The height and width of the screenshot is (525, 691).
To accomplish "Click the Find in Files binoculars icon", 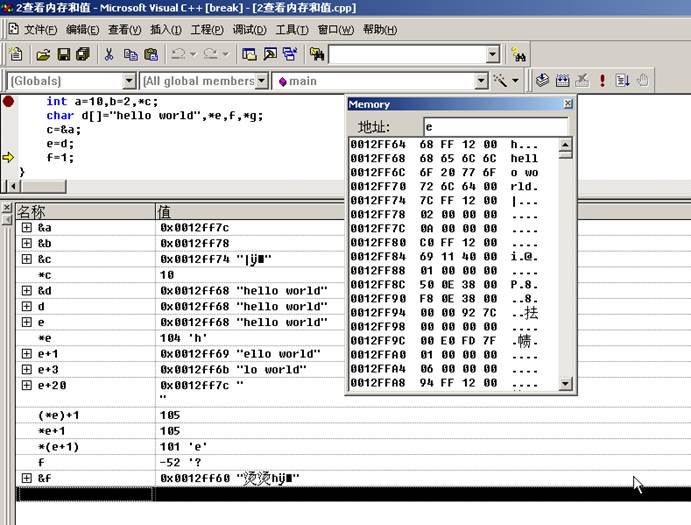I will 518,54.
